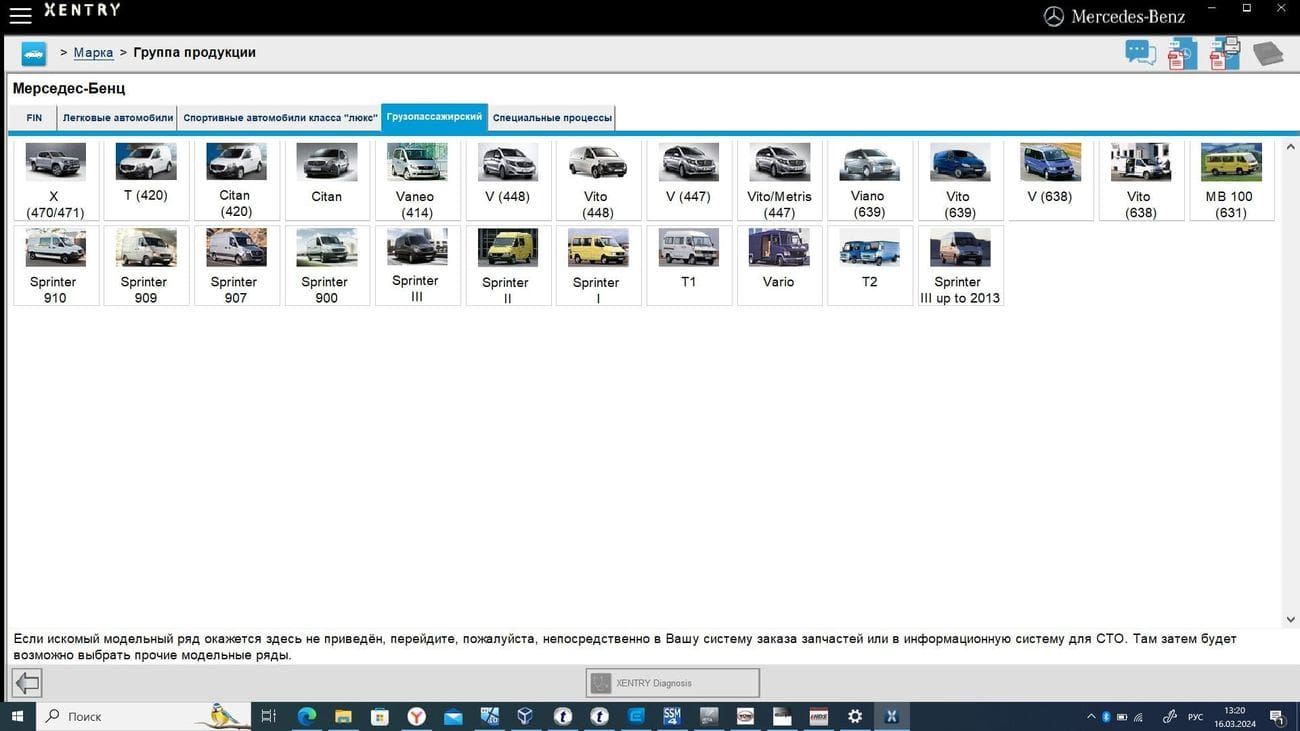Viewport: 1300px width, 731px height.
Task: Select the T (420) model tile
Action: pyautogui.click(x=146, y=180)
